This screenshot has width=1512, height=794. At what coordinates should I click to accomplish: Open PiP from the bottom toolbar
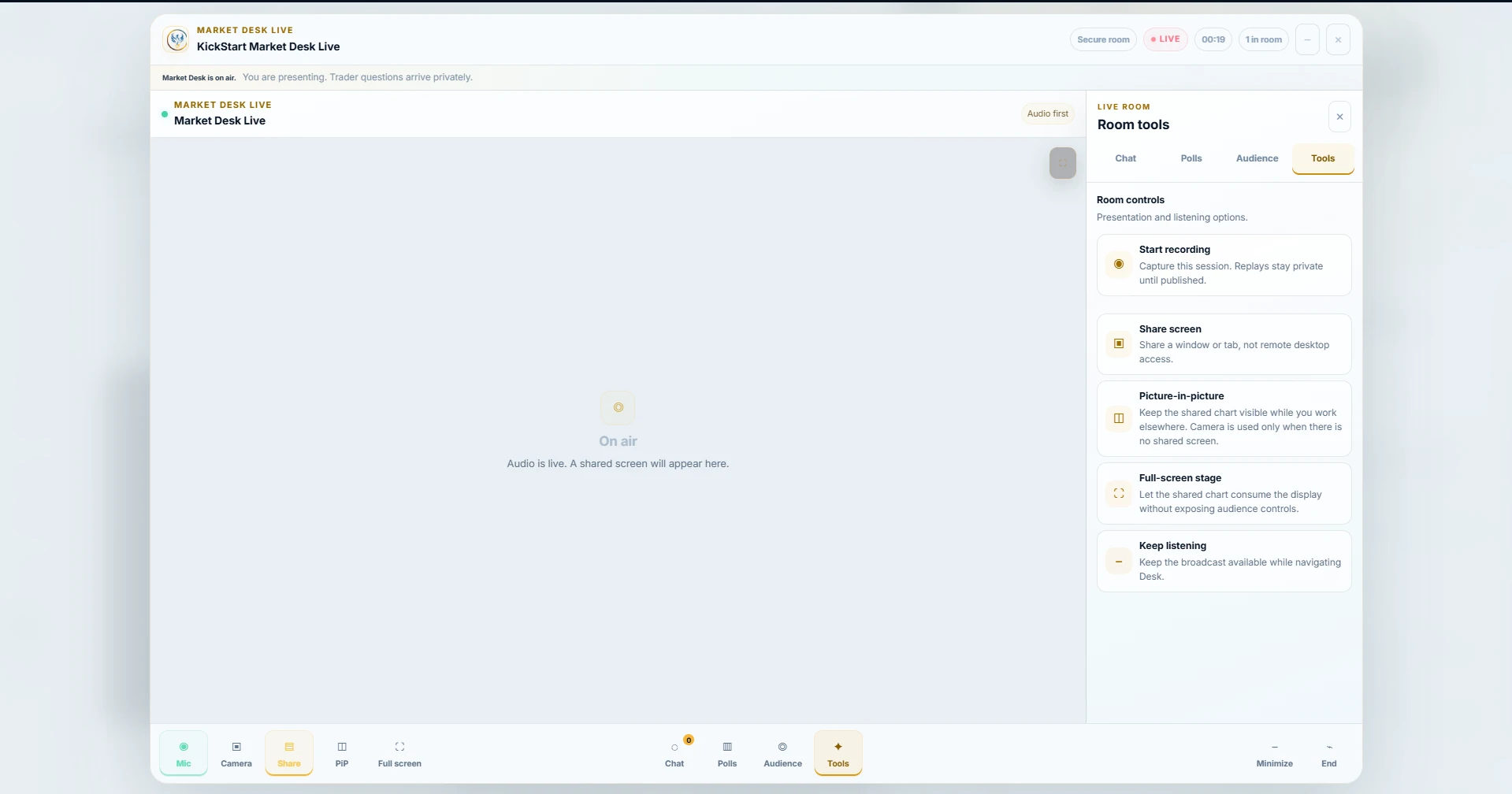[x=342, y=753]
